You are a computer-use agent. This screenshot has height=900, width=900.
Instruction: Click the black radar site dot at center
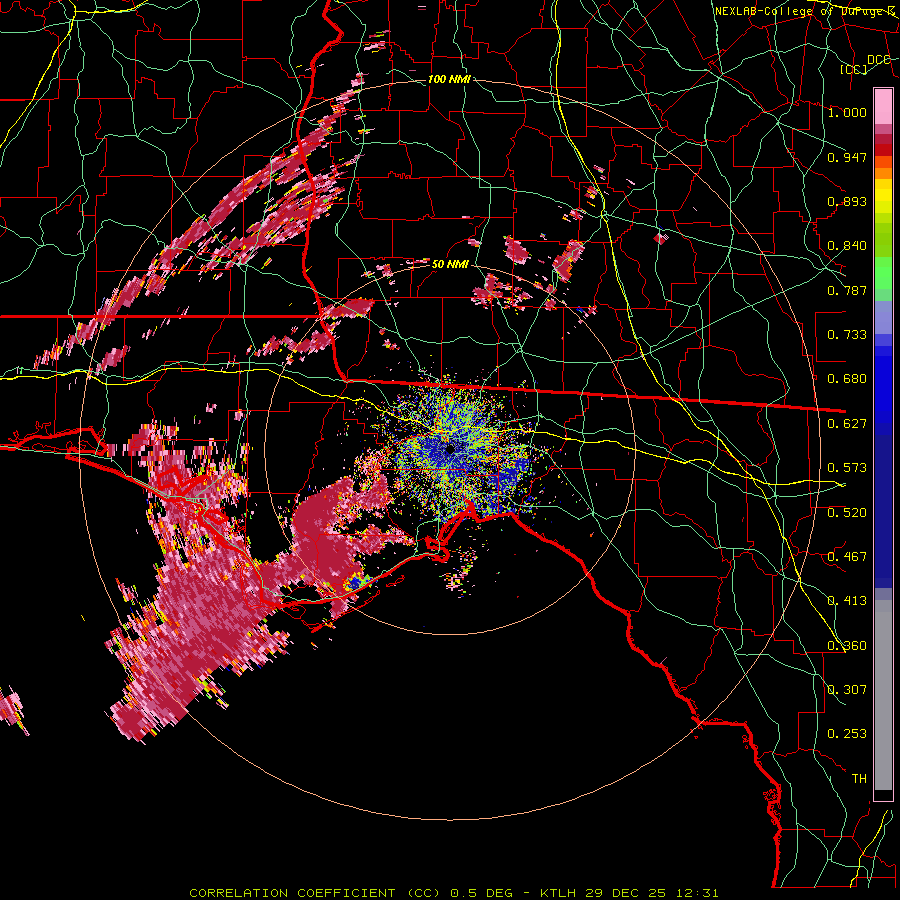[x=449, y=449]
